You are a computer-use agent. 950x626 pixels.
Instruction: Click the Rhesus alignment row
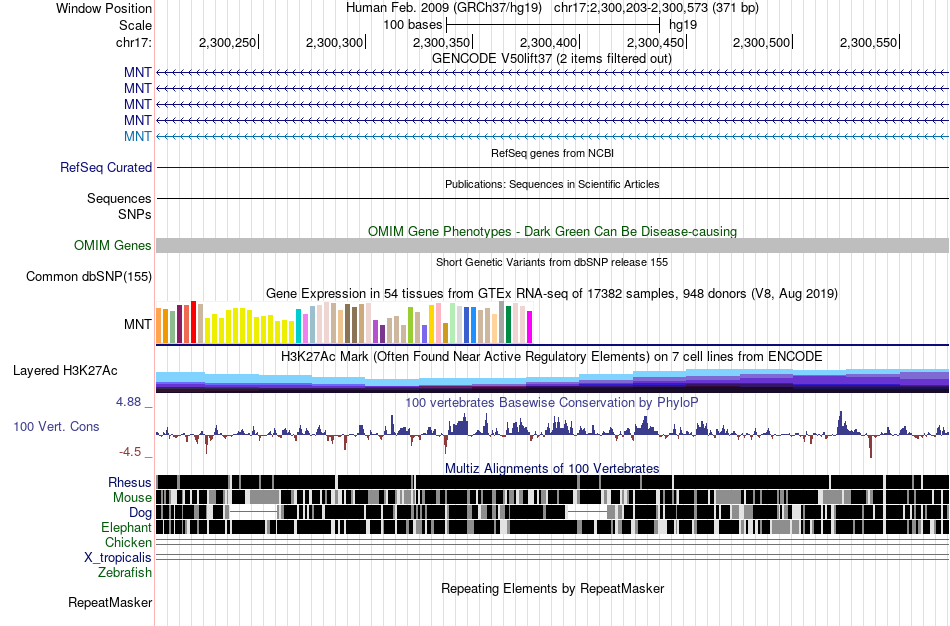[x=553, y=482]
